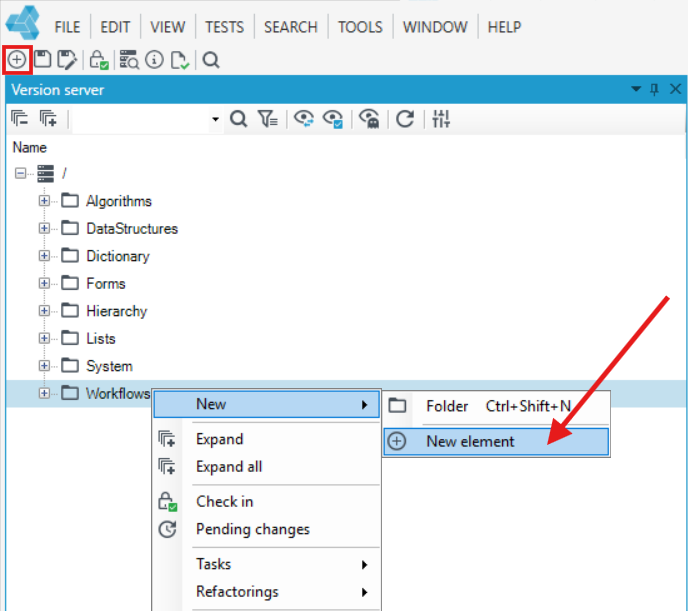The width and height of the screenshot is (688, 611).
Task: Open the Refactorings submenu
Action: pos(267,592)
